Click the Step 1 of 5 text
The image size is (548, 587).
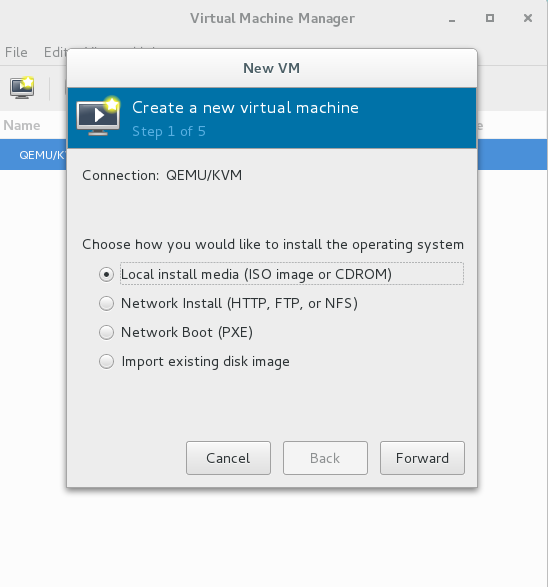[169, 131]
